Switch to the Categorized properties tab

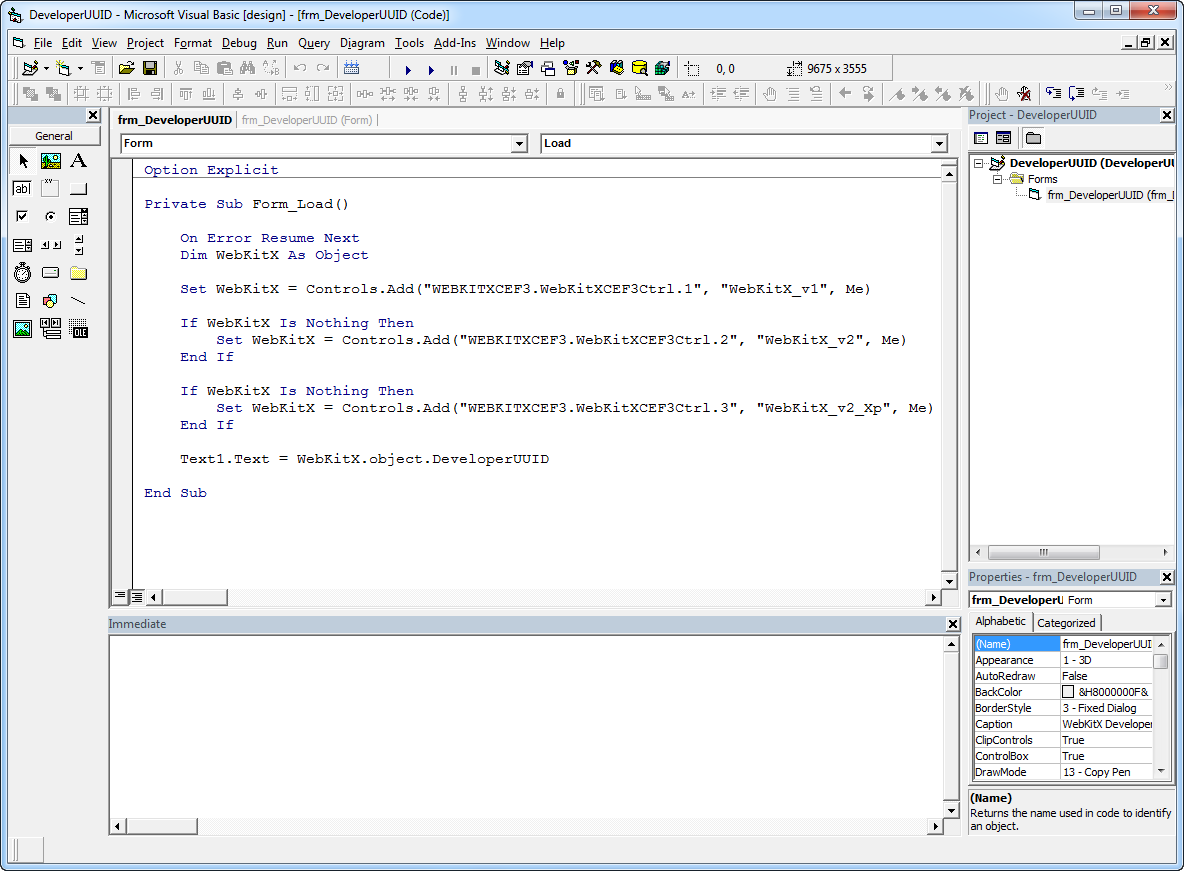1066,622
